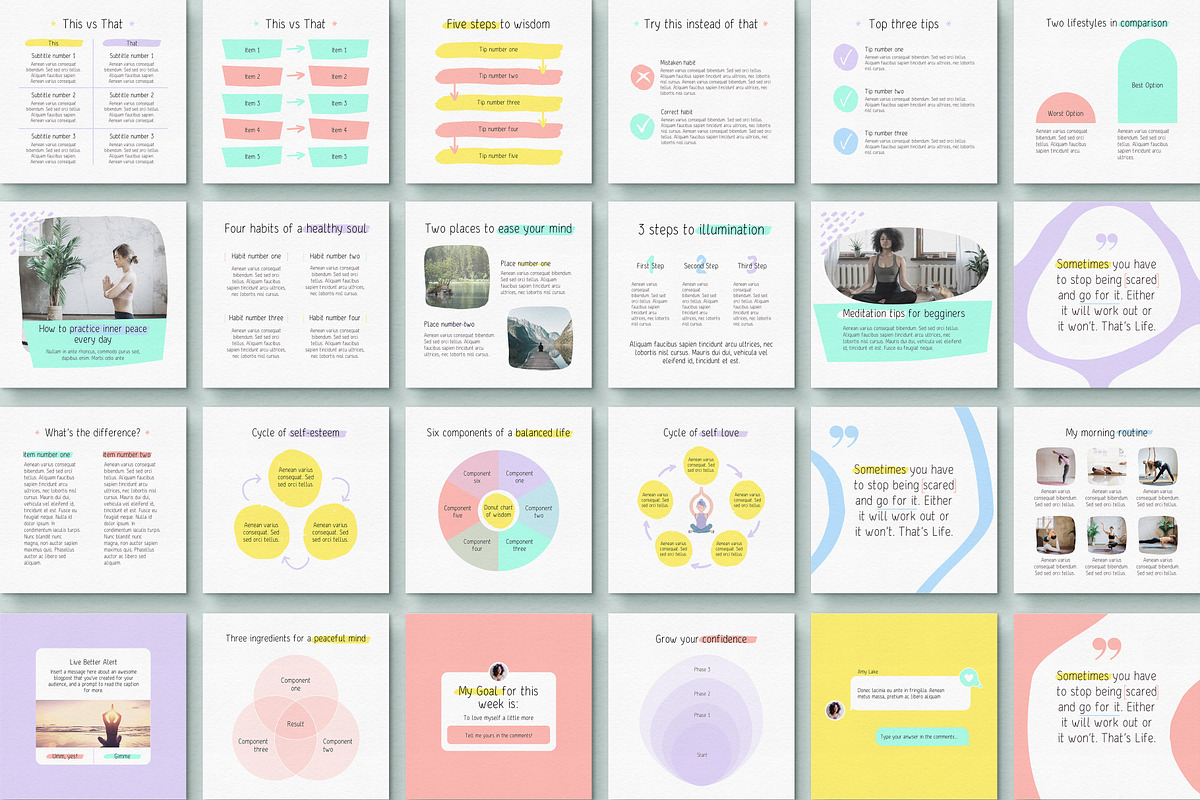Click the 'Three ingredients for a peaceful mind' title
Viewport: 1200px width, 800px height.
click(296, 638)
